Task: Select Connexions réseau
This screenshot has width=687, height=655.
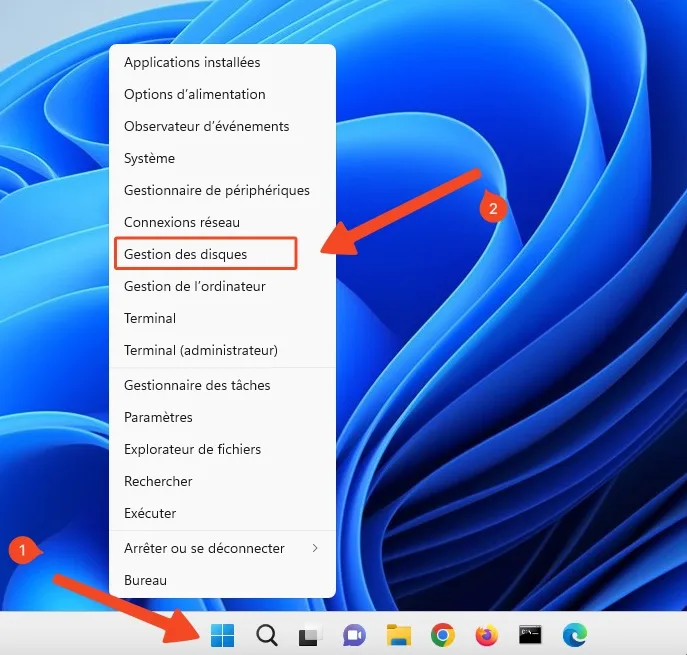Action: click(x=223, y=222)
